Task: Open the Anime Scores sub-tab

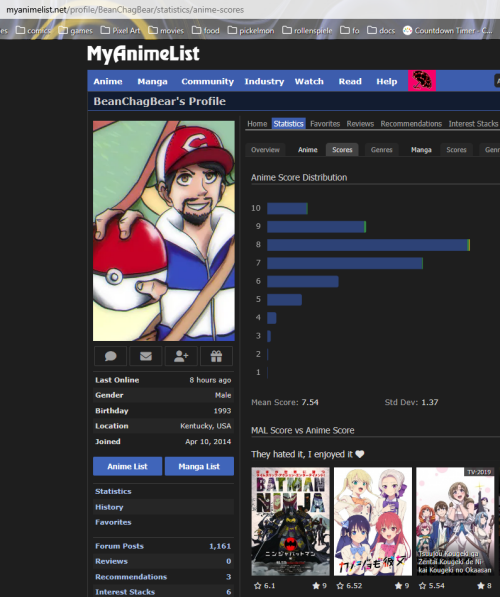Action: click(342, 150)
